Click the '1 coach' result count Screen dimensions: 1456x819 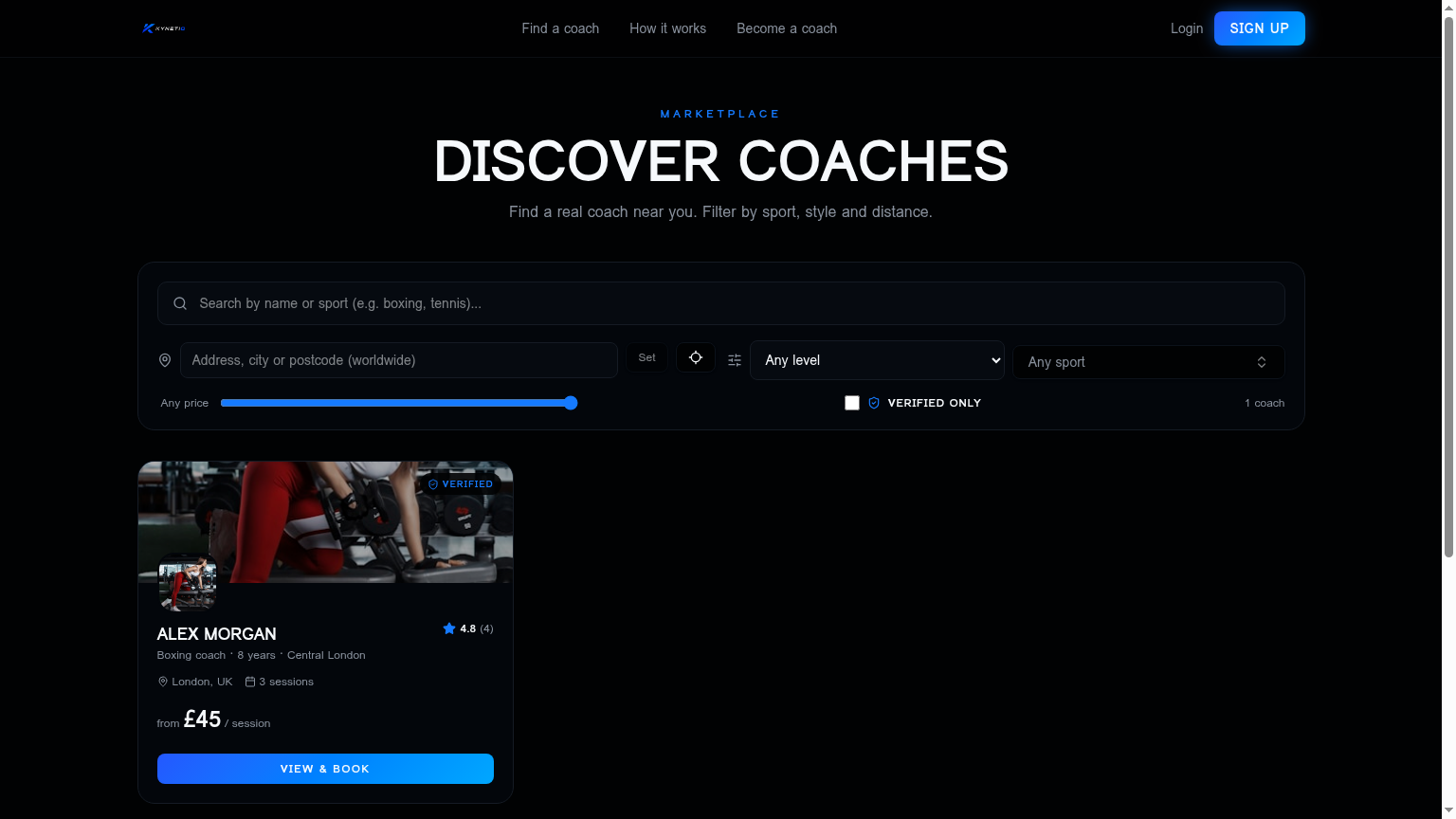pyautogui.click(x=1265, y=403)
